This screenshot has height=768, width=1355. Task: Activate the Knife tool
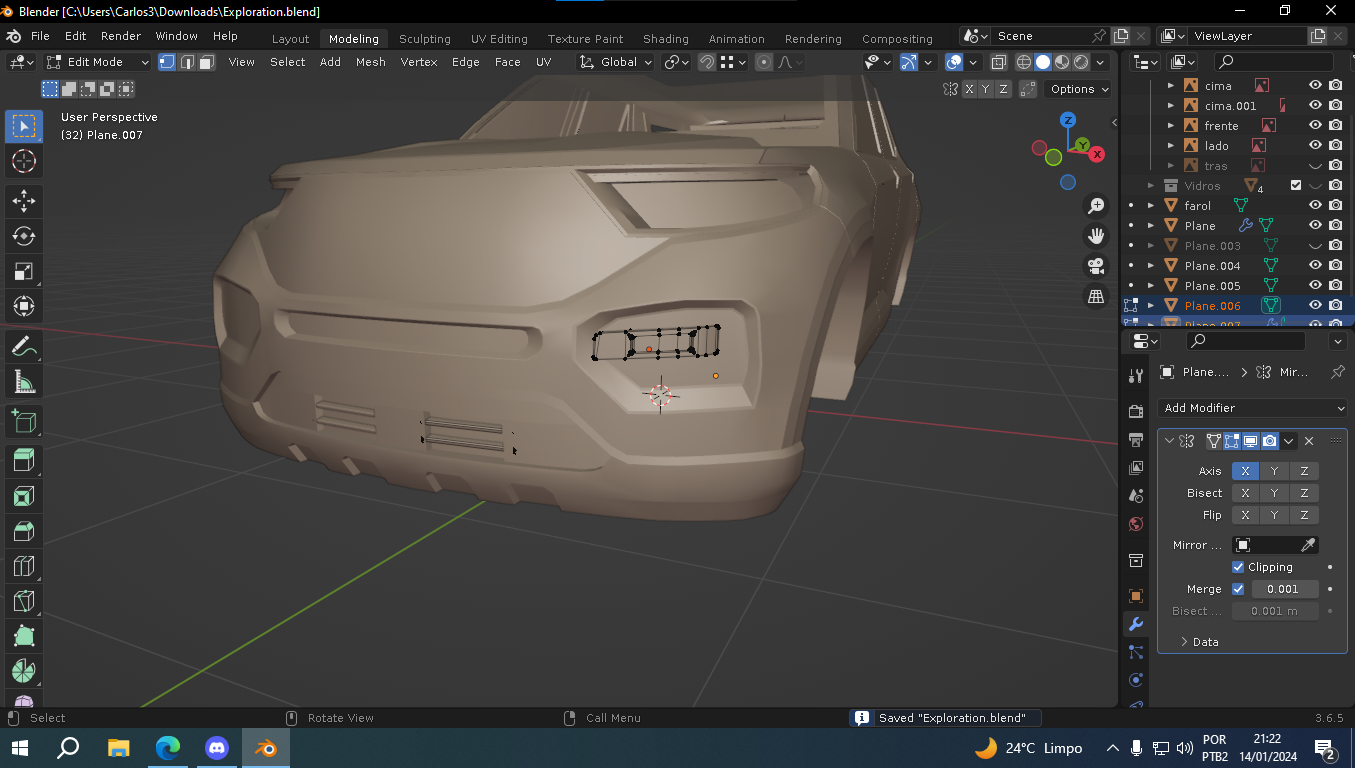point(24,601)
